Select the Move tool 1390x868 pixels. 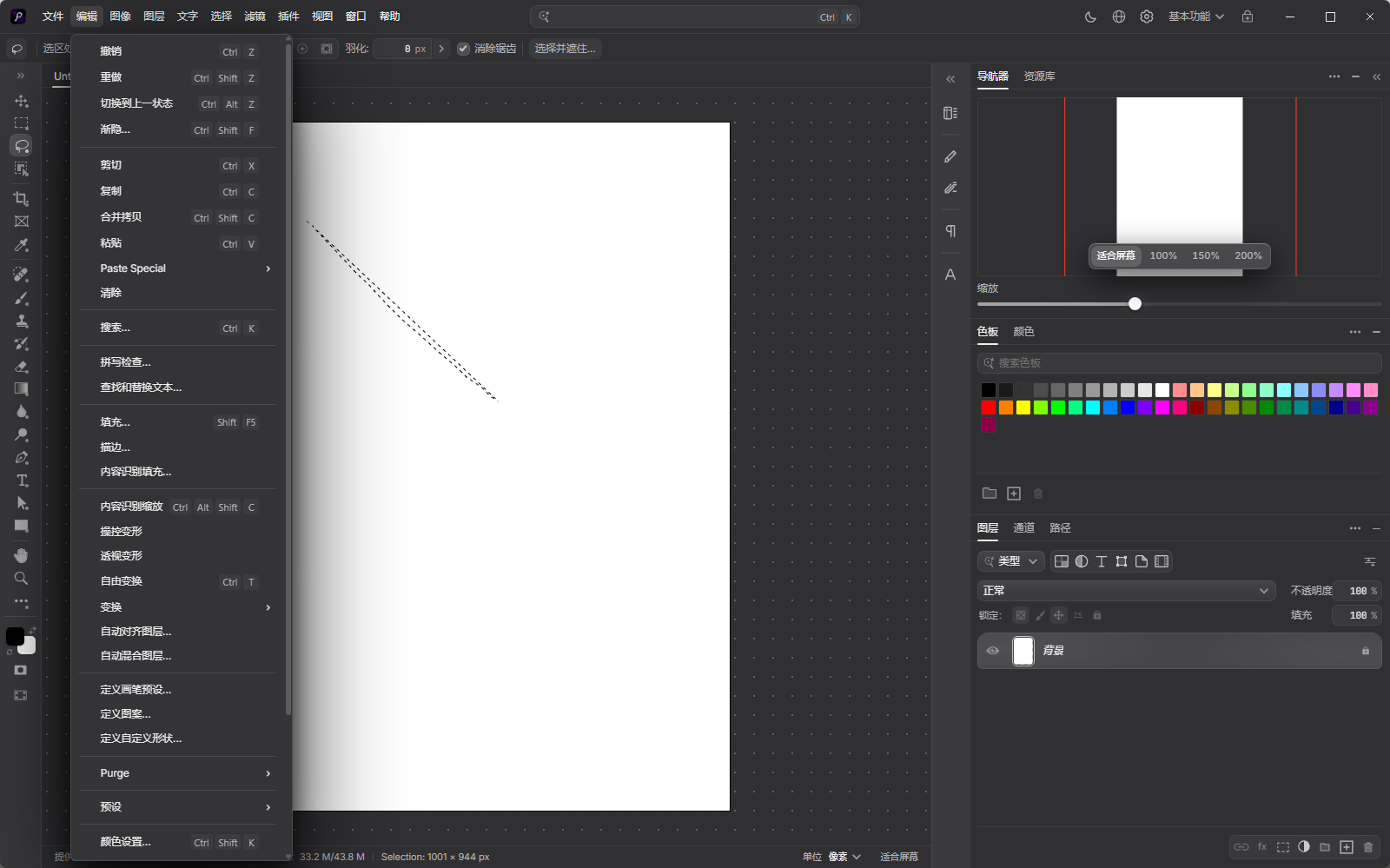point(22,101)
